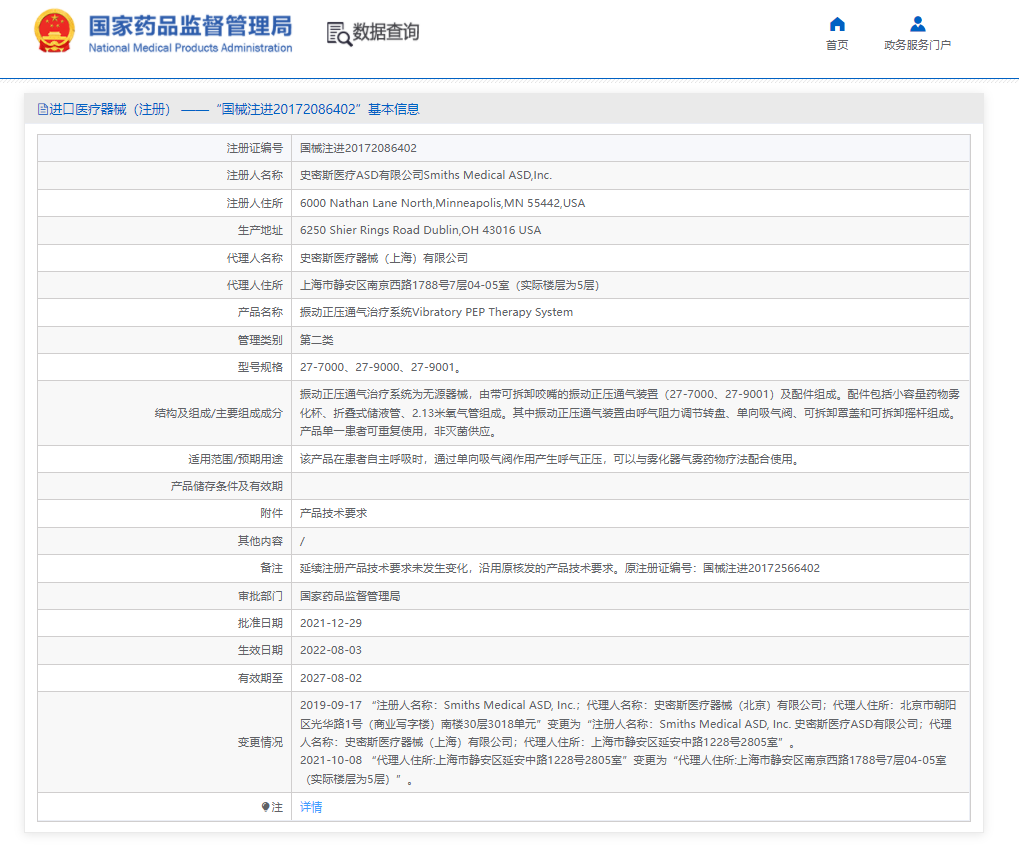1019x845 pixels.
Task: Click the 备注 row label
Action: pyautogui.click(x=272, y=568)
